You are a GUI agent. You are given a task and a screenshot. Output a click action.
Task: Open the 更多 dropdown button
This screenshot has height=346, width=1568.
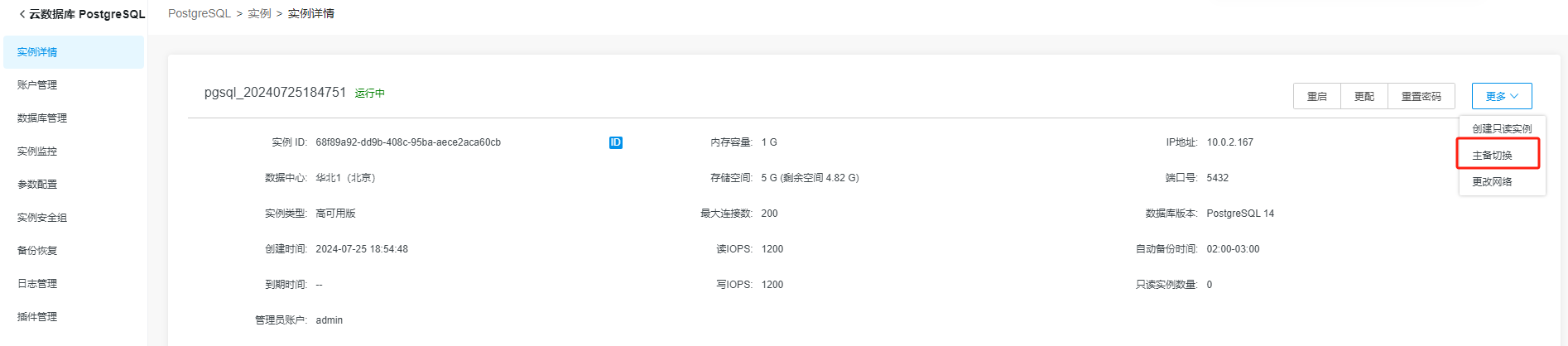point(1501,96)
